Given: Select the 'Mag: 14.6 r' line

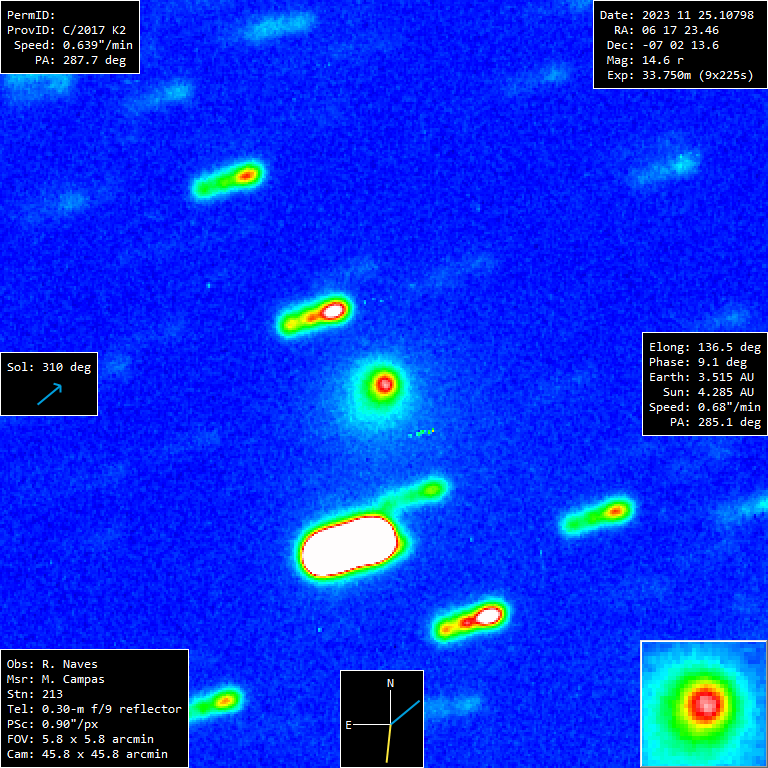Looking at the screenshot, I should [x=645, y=60].
